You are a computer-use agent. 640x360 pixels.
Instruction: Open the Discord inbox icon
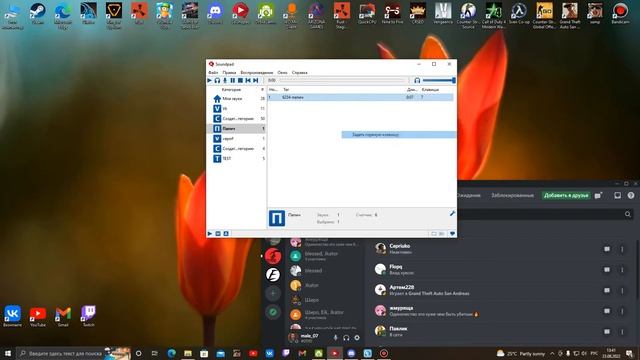click(x=618, y=196)
